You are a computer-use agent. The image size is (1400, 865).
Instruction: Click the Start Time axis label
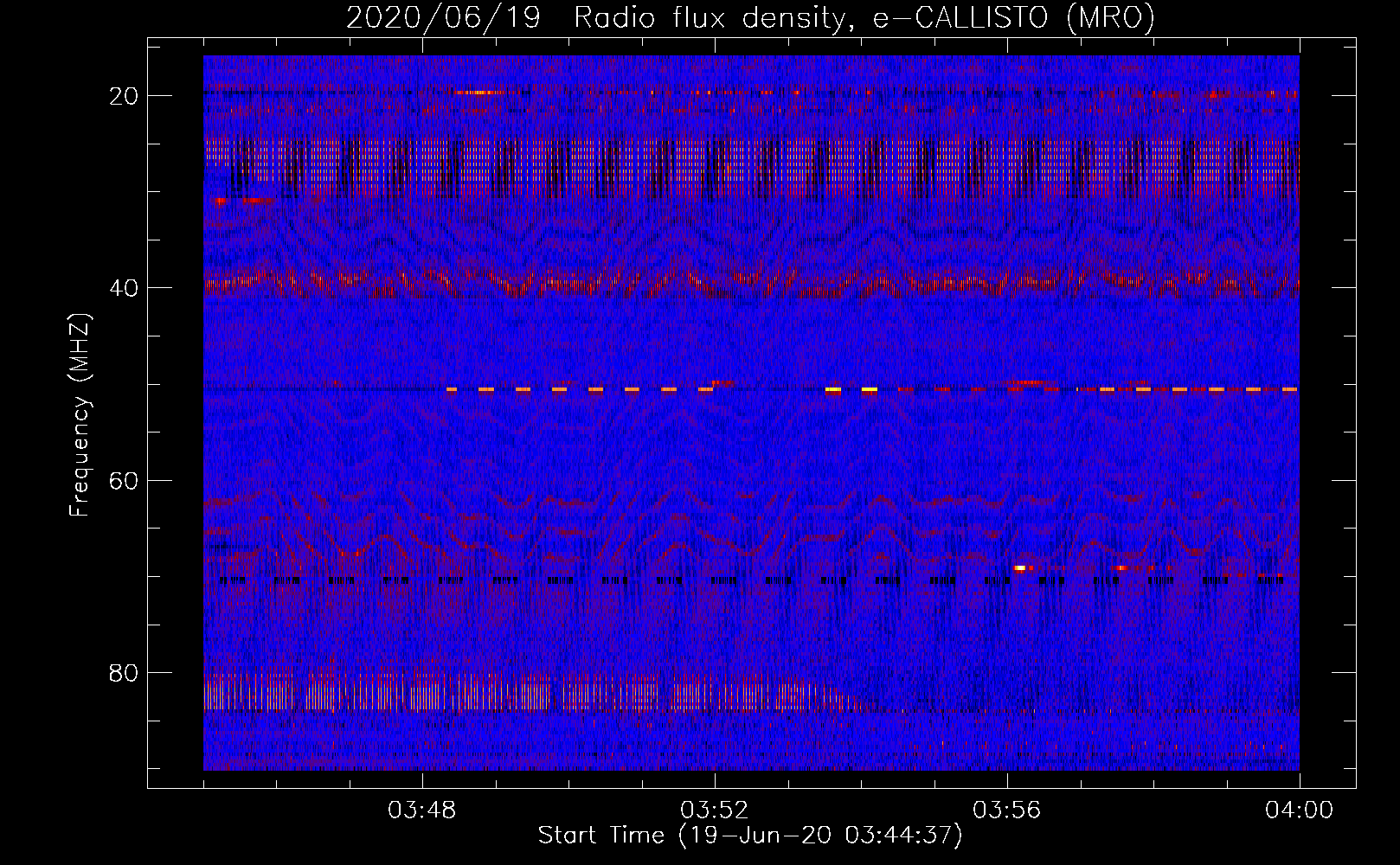(x=750, y=836)
